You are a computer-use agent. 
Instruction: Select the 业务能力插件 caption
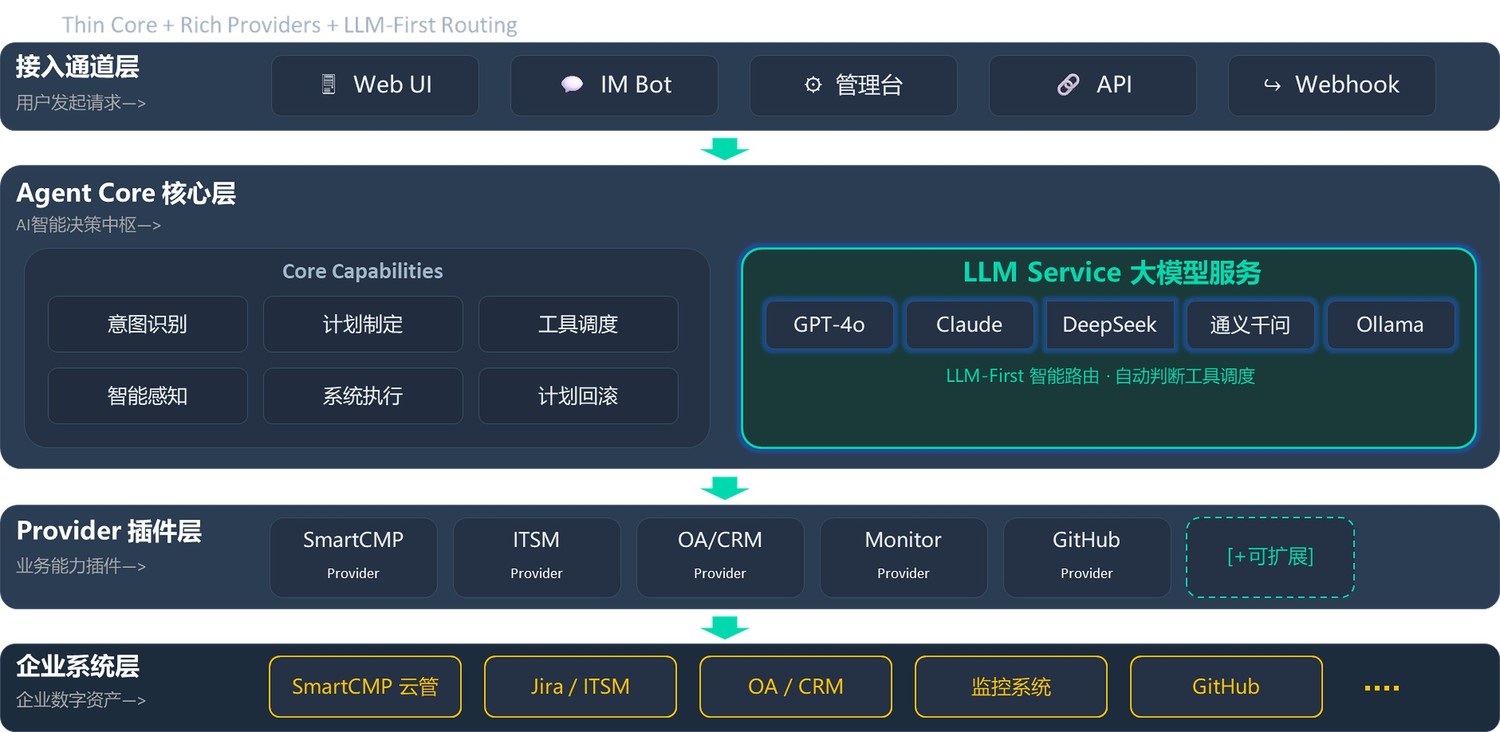(81, 566)
